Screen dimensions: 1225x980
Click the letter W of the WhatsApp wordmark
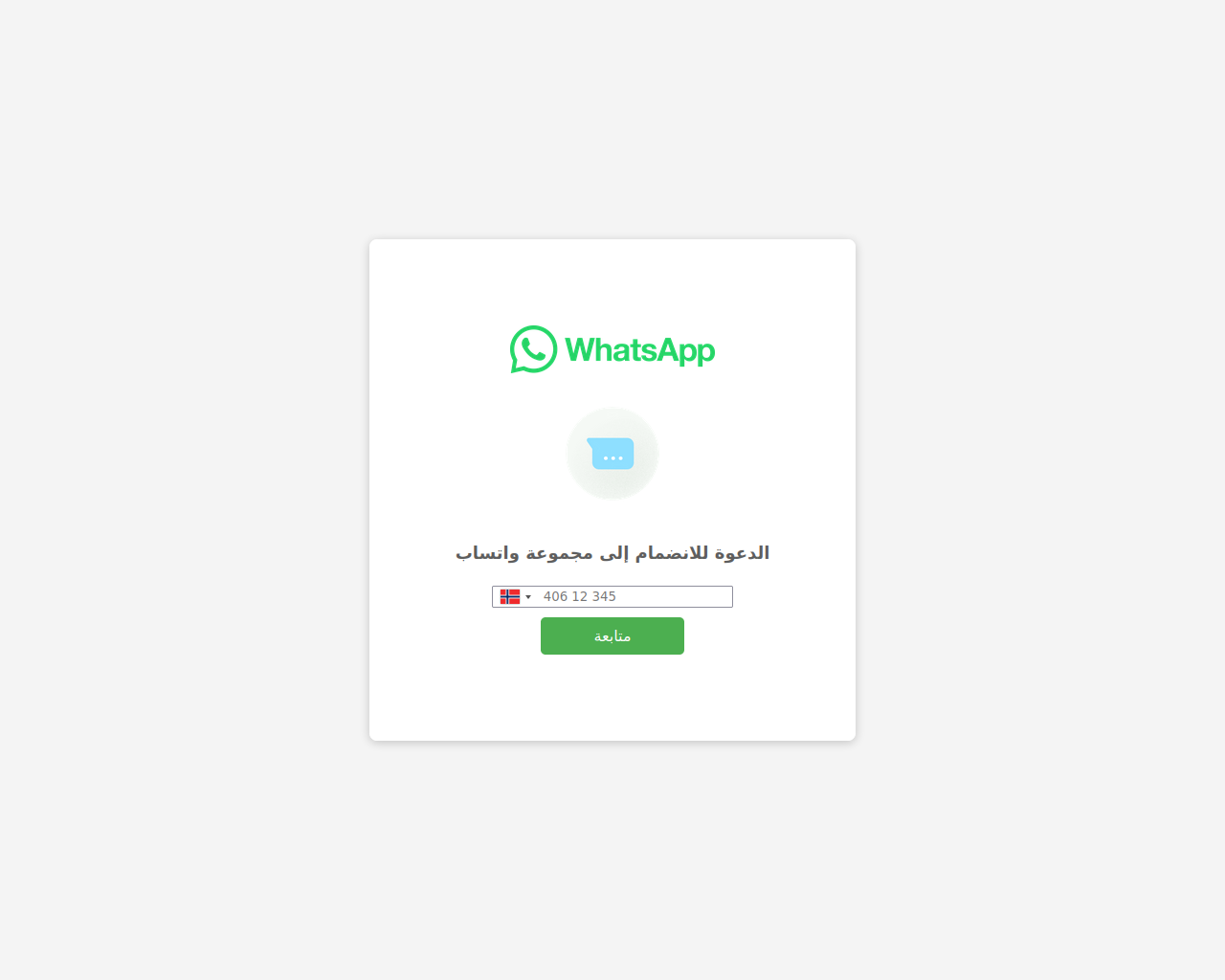(579, 350)
